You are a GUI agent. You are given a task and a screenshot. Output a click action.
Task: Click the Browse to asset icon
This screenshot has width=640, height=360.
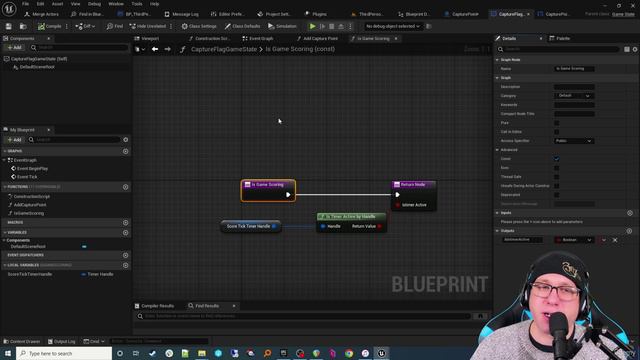coord(23,26)
